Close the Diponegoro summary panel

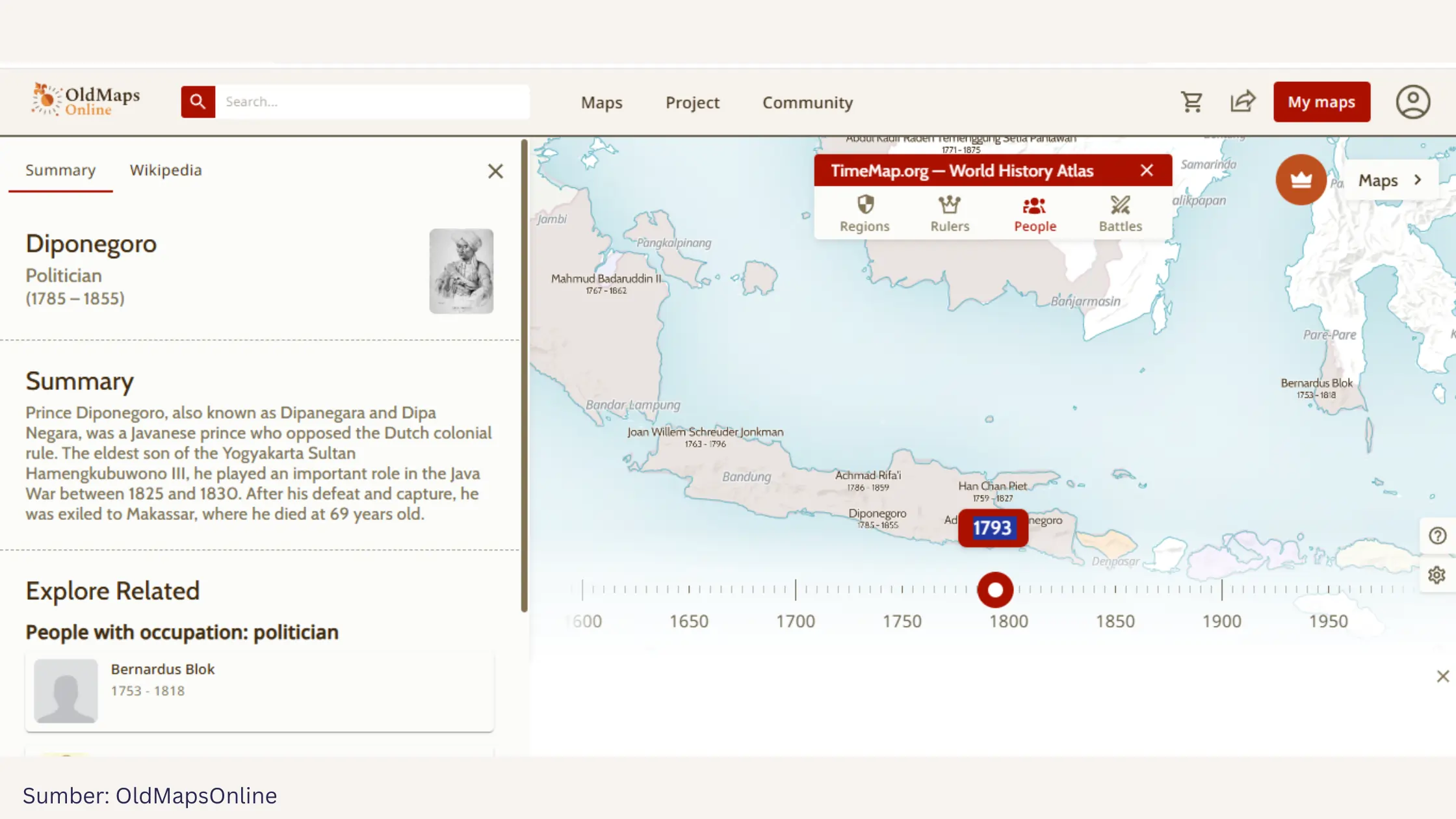pos(495,172)
